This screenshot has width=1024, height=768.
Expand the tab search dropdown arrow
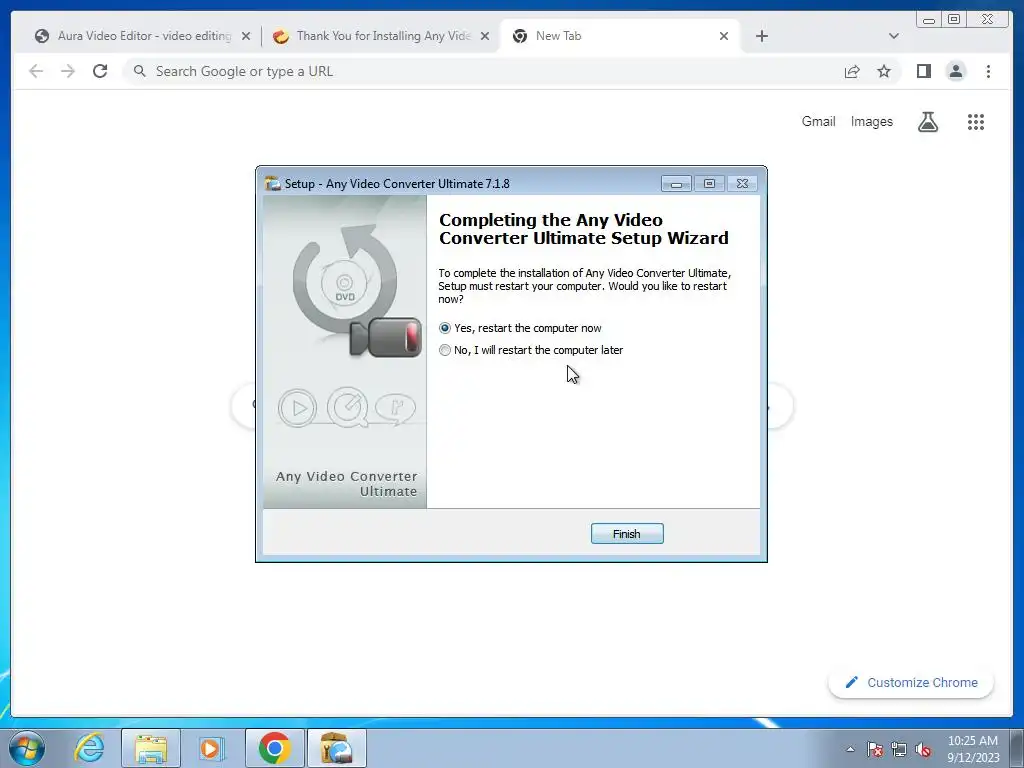(894, 36)
